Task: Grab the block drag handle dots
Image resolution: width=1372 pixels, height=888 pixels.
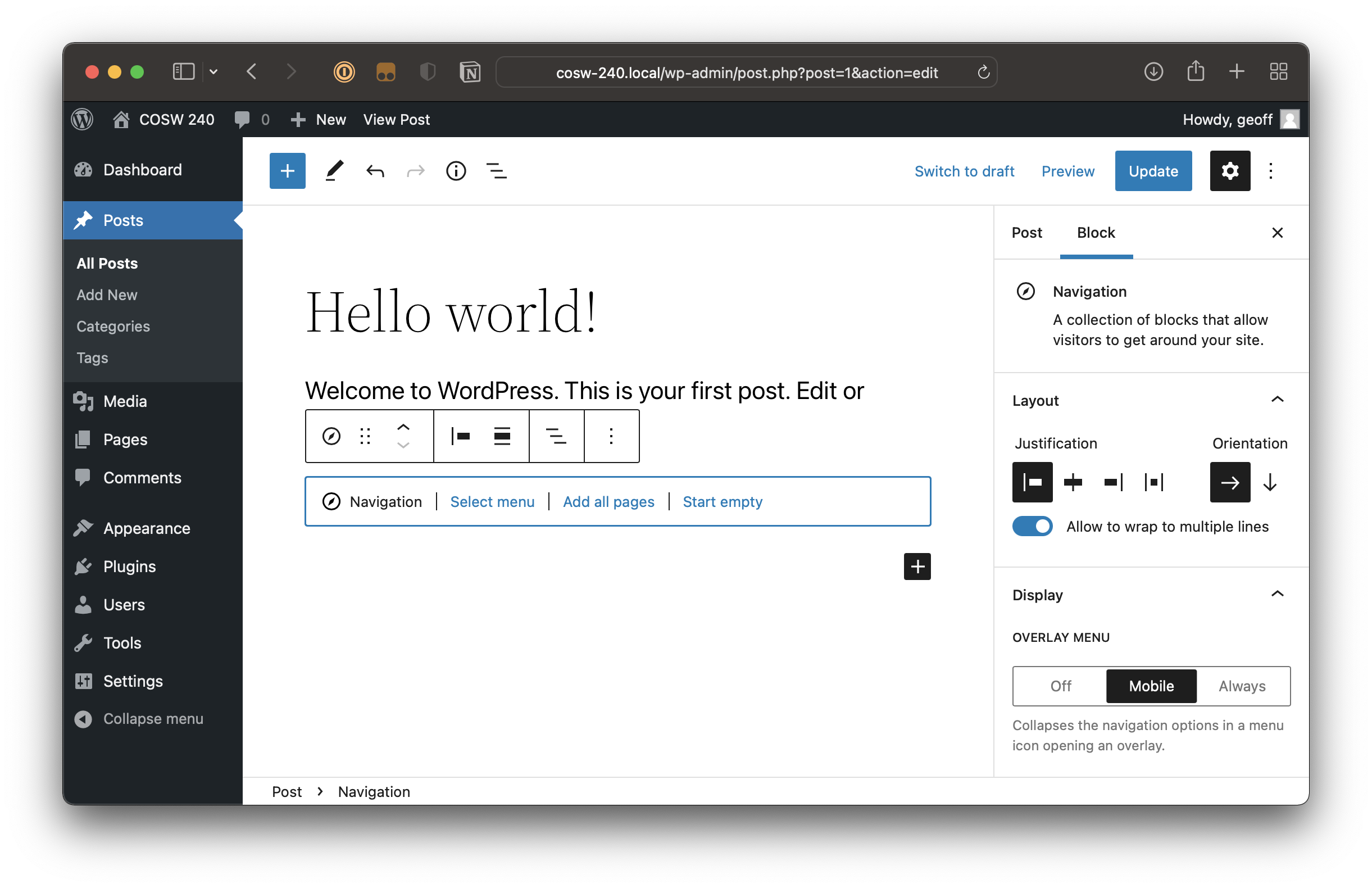Action: tap(365, 436)
